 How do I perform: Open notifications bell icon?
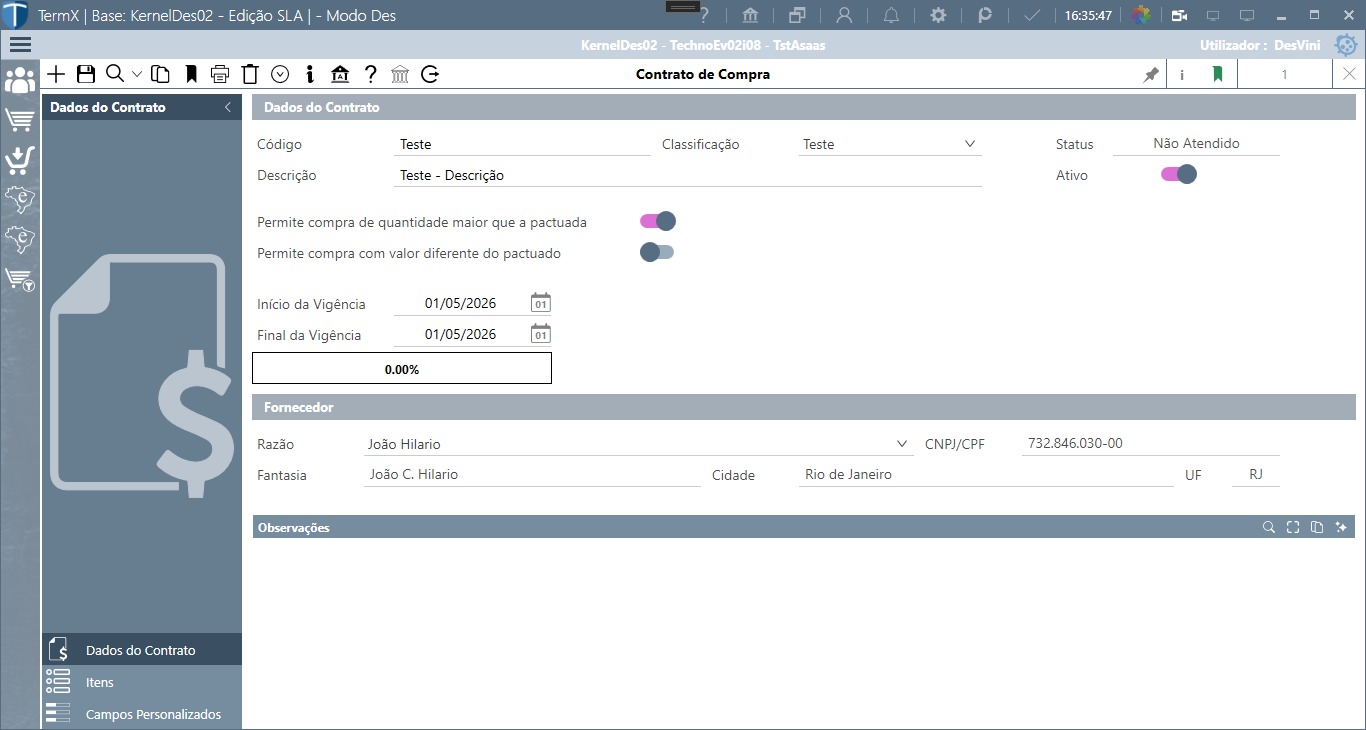point(891,15)
